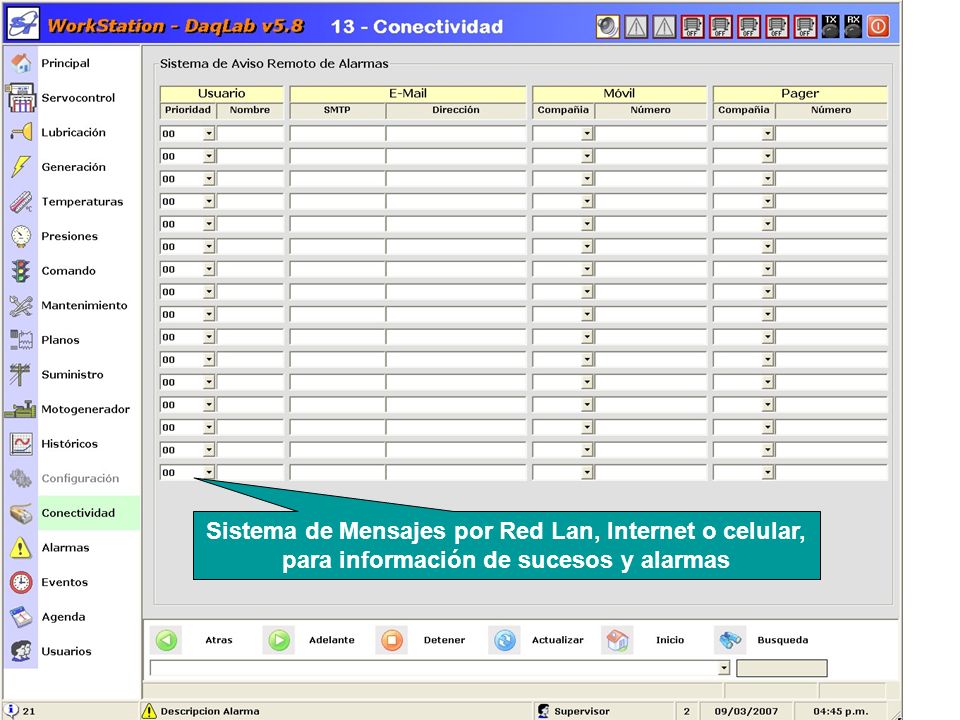Click first row E-Mail Dirección field
Screen dimensions: 960x720
point(456,133)
